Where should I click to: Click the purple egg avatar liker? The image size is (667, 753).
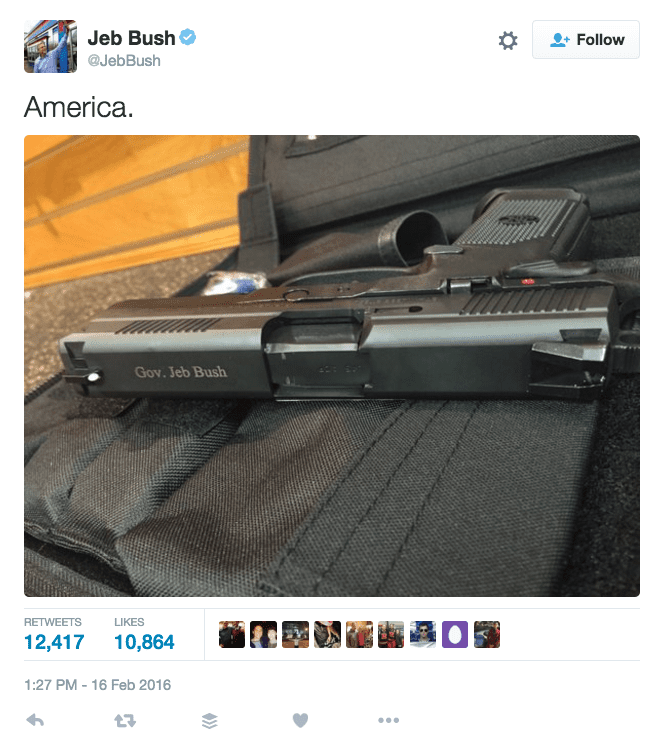[x=455, y=634]
